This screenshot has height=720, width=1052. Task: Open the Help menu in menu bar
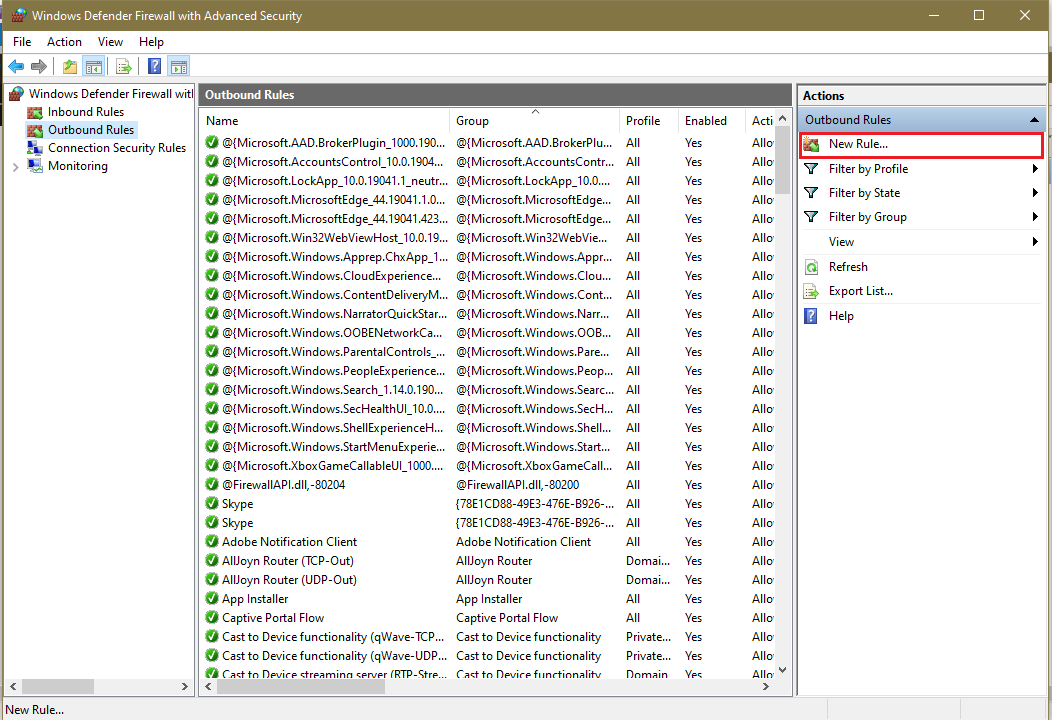(151, 42)
